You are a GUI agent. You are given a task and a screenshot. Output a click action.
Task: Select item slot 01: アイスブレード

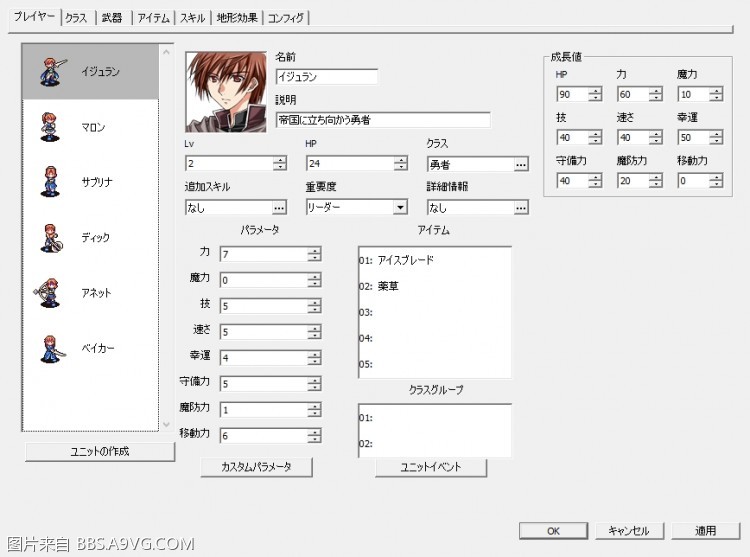click(434, 260)
